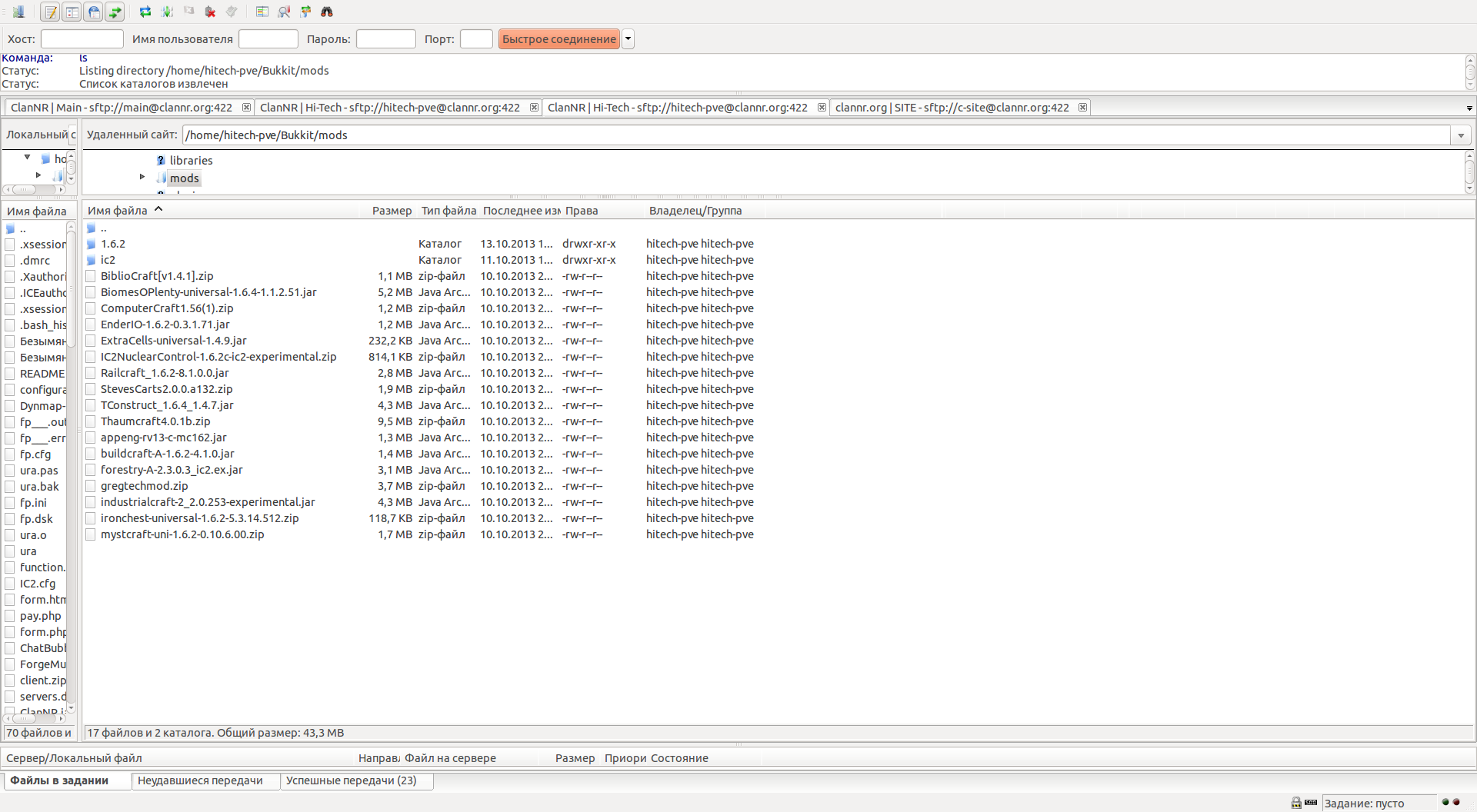The height and width of the screenshot is (812, 1477).
Task: Close the ClanNR Main connection tab
Action: 246,108
